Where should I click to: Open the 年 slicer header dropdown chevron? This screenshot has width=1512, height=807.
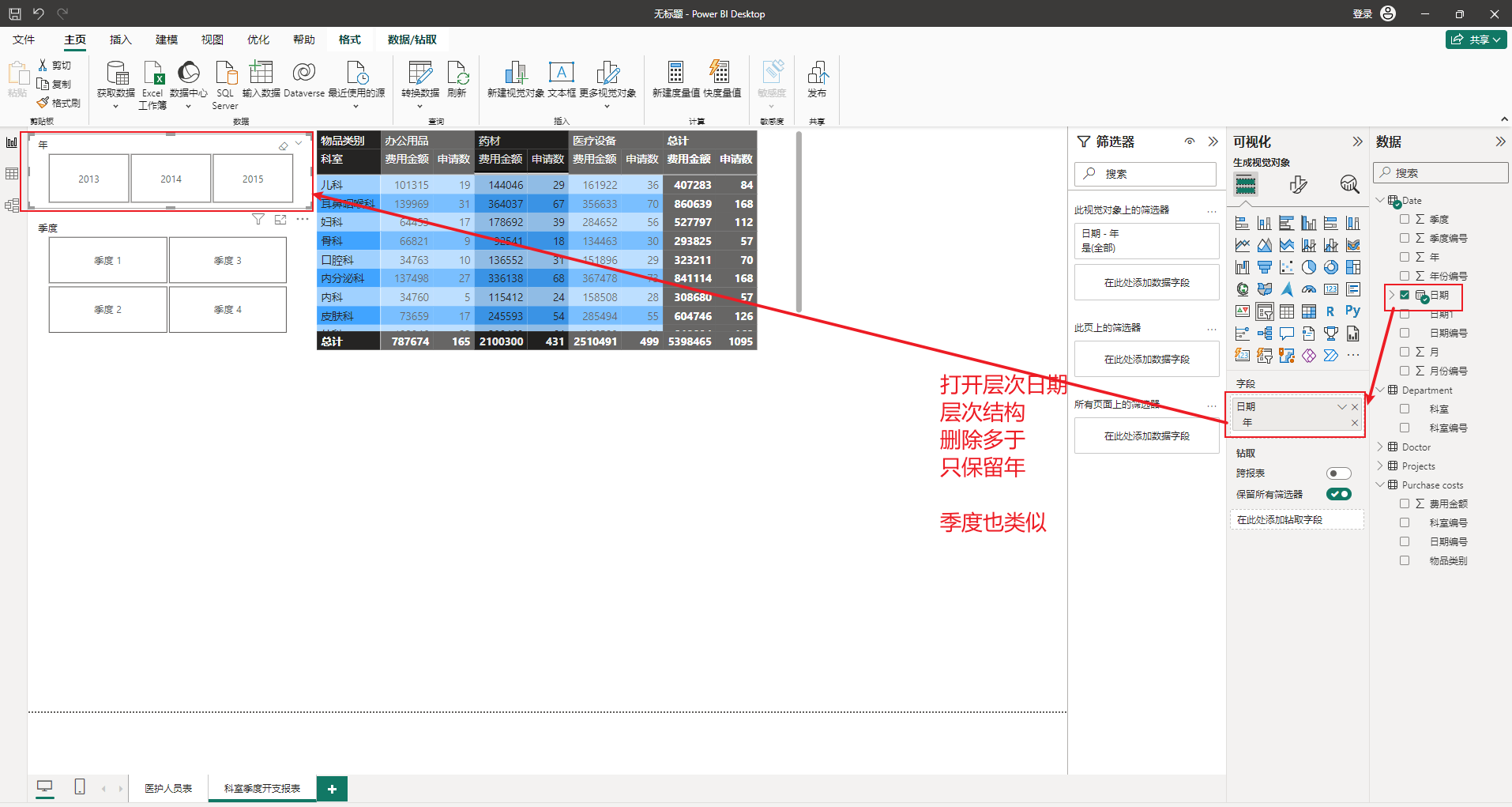(x=299, y=143)
